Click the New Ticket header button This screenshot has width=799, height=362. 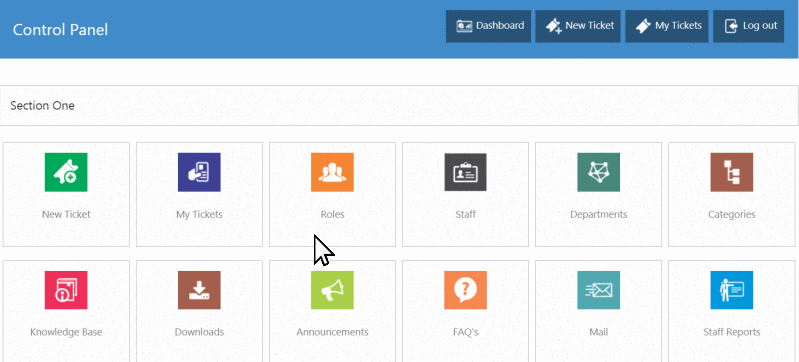tap(578, 26)
